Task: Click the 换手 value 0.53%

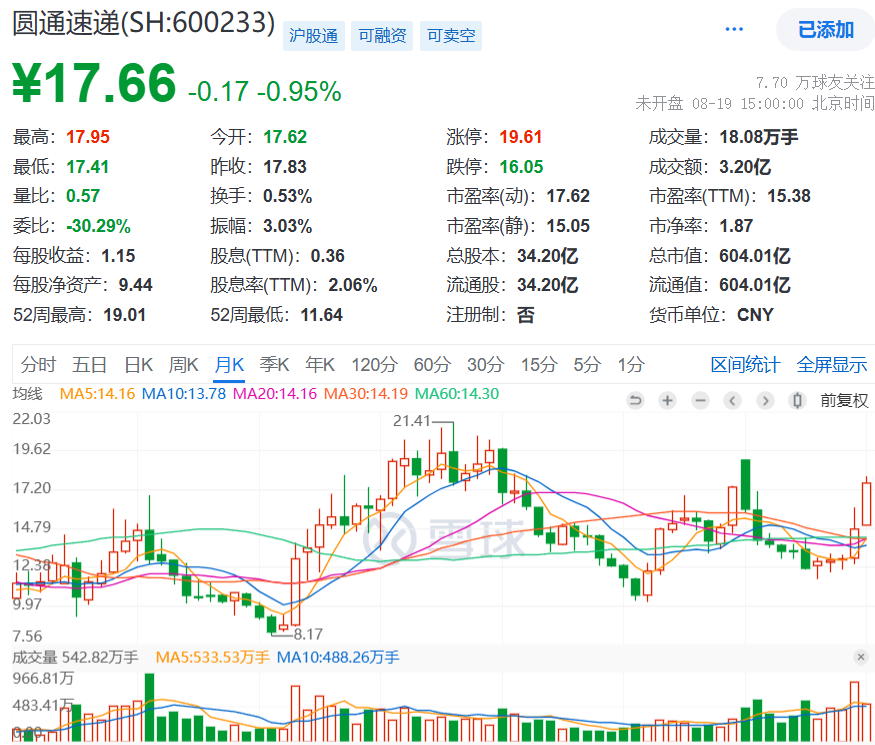Action: click(288, 196)
